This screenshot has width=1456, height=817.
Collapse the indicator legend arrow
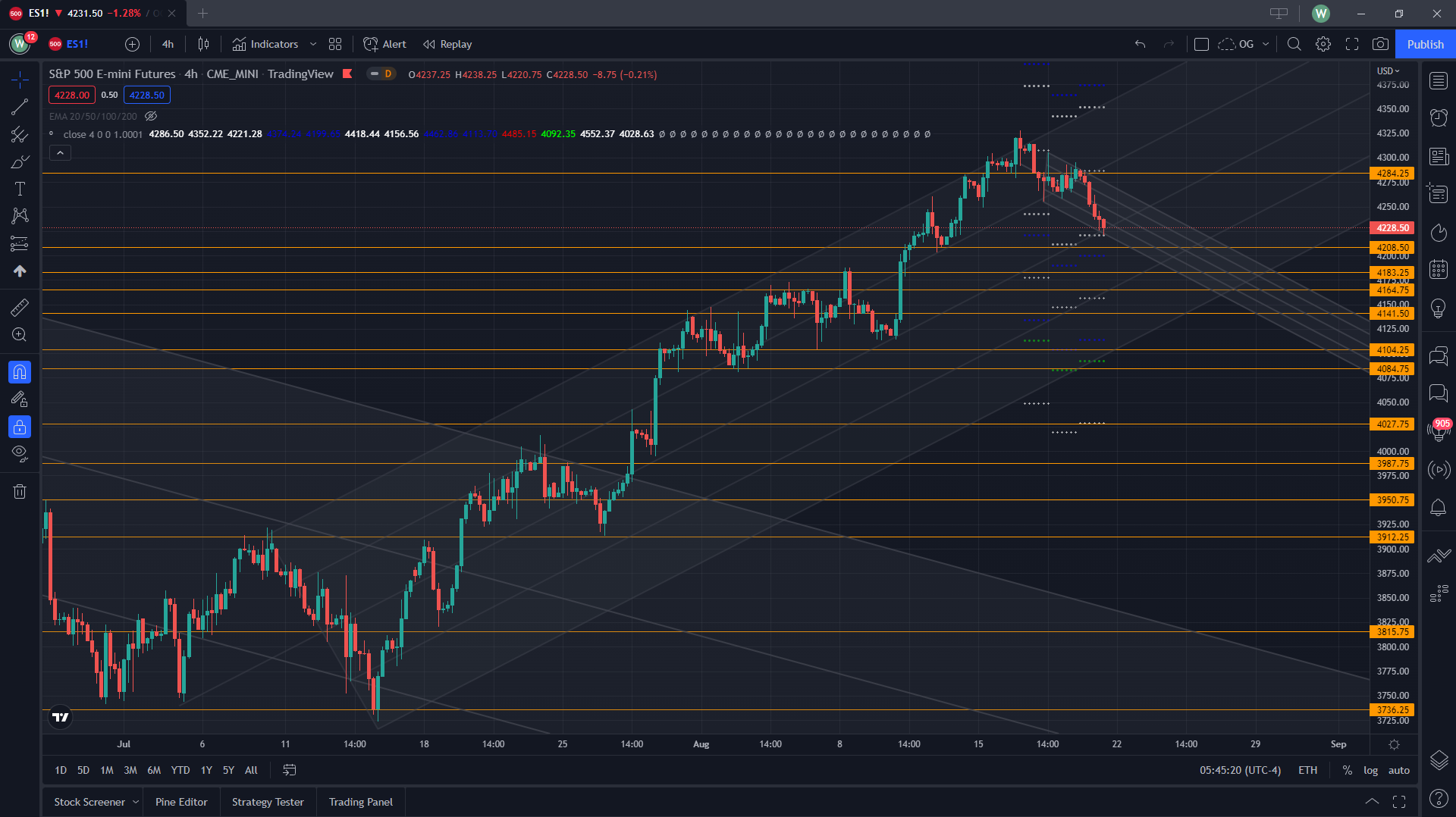60,153
